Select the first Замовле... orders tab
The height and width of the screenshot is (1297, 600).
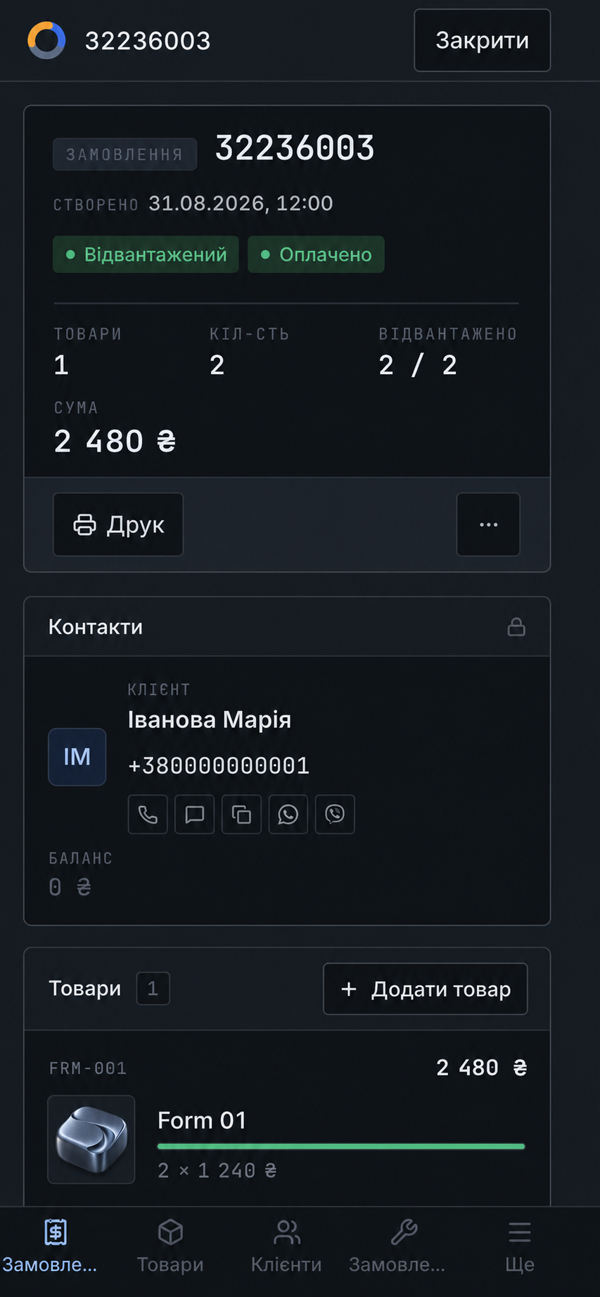click(x=50, y=1245)
